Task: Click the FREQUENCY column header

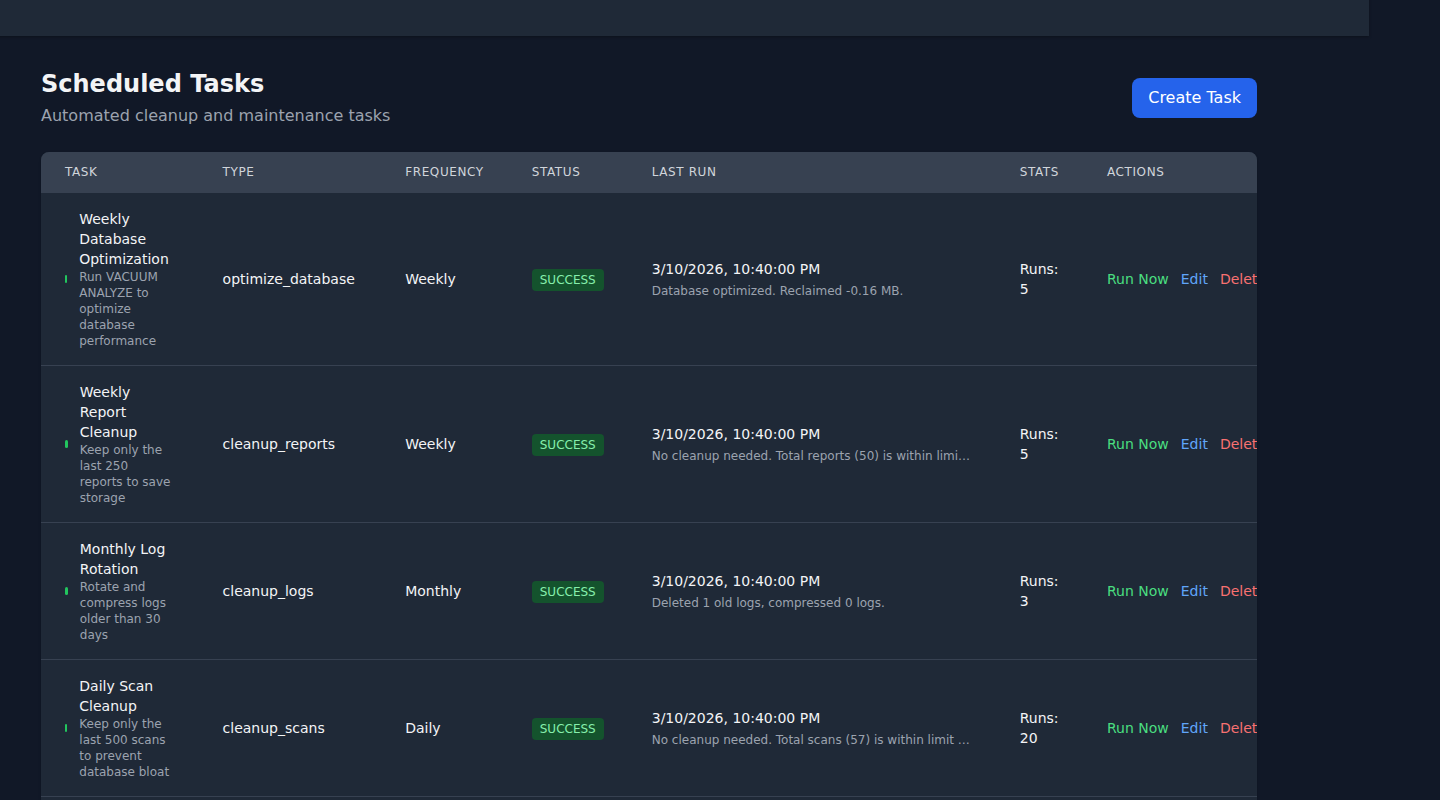Action: tap(444, 171)
